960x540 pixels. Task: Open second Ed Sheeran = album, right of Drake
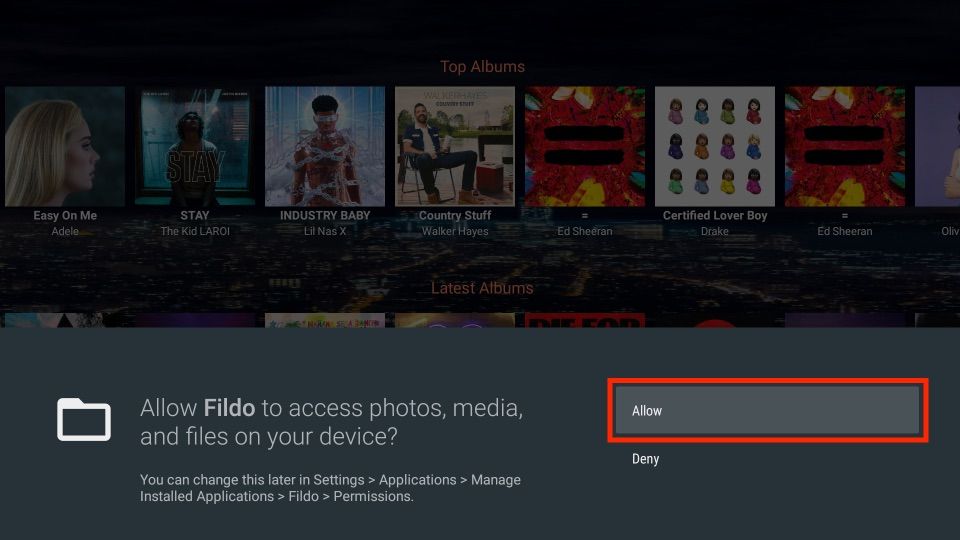click(x=845, y=146)
